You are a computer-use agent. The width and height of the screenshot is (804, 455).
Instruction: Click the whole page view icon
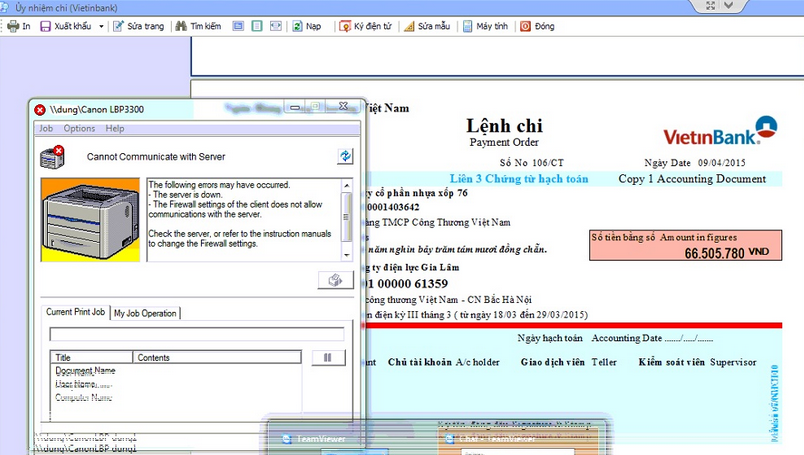257,26
